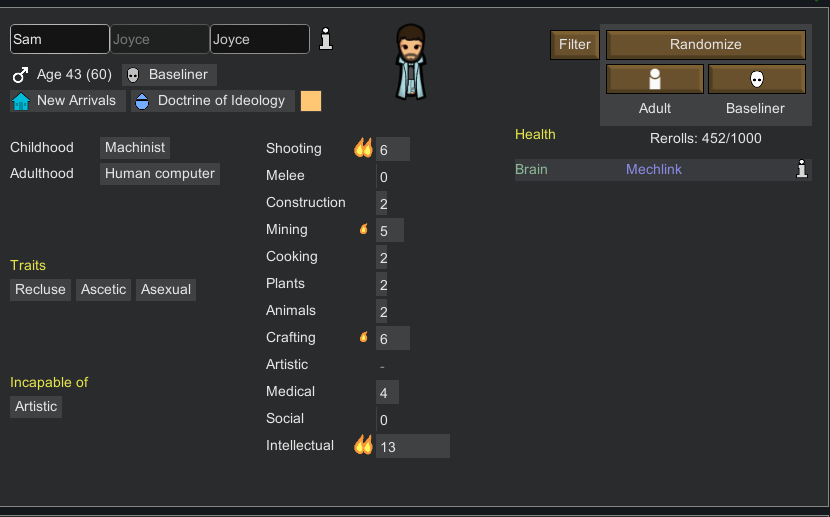Click the Randomize button
This screenshot has height=517, width=830.
pos(706,44)
